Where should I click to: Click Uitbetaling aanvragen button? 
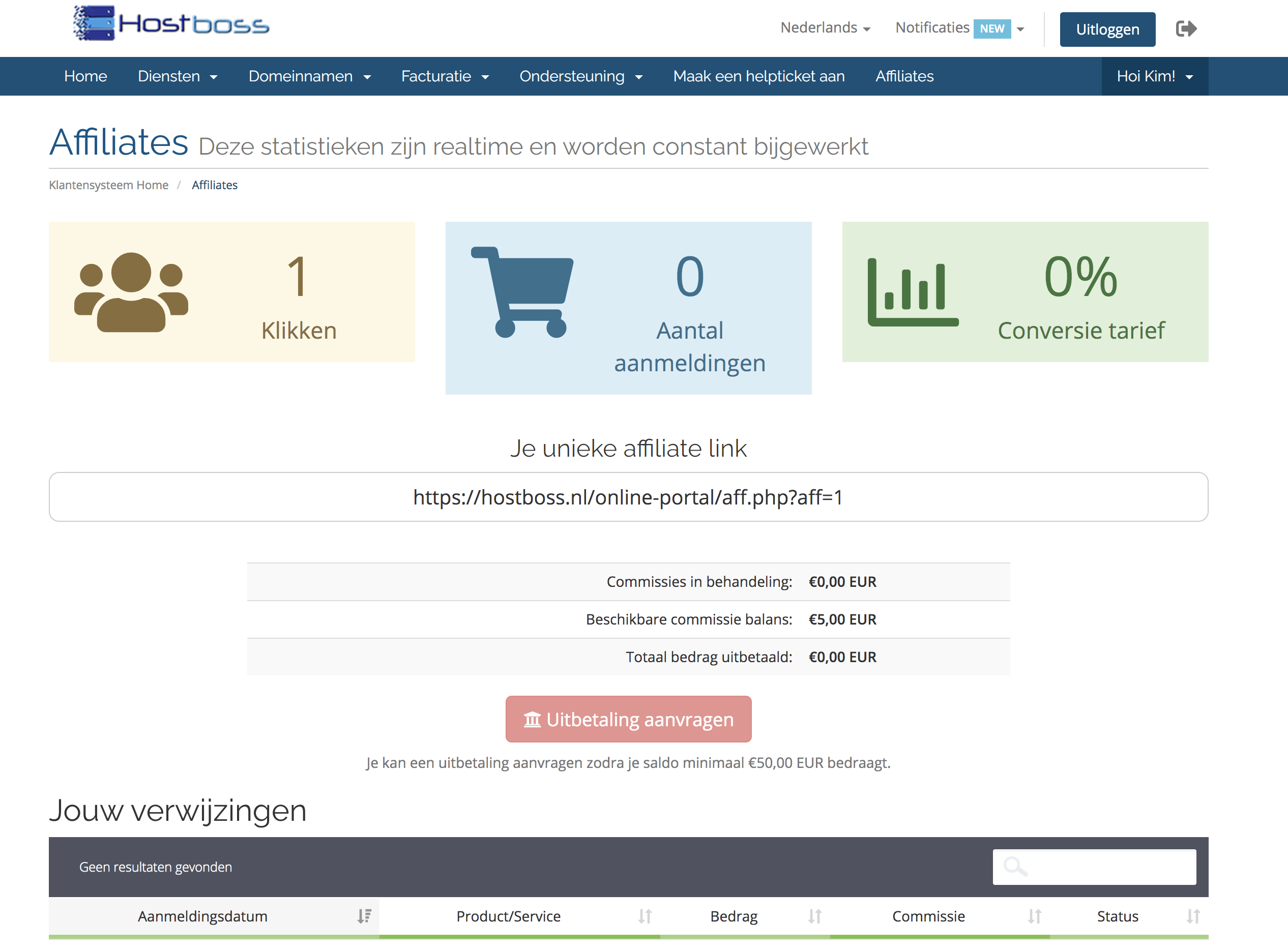pyautogui.click(x=628, y=719)
